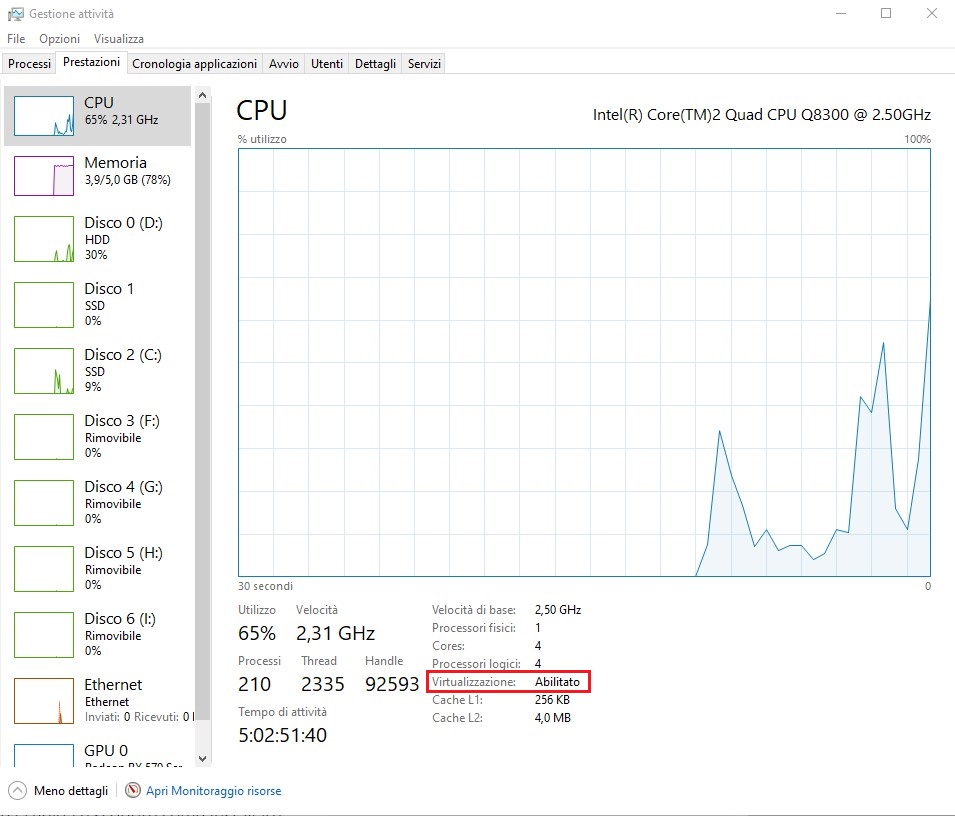Select Disco 0 (D:) HDD entry
The width and height of the screenshot is (955, 816).
coord(97,239)
